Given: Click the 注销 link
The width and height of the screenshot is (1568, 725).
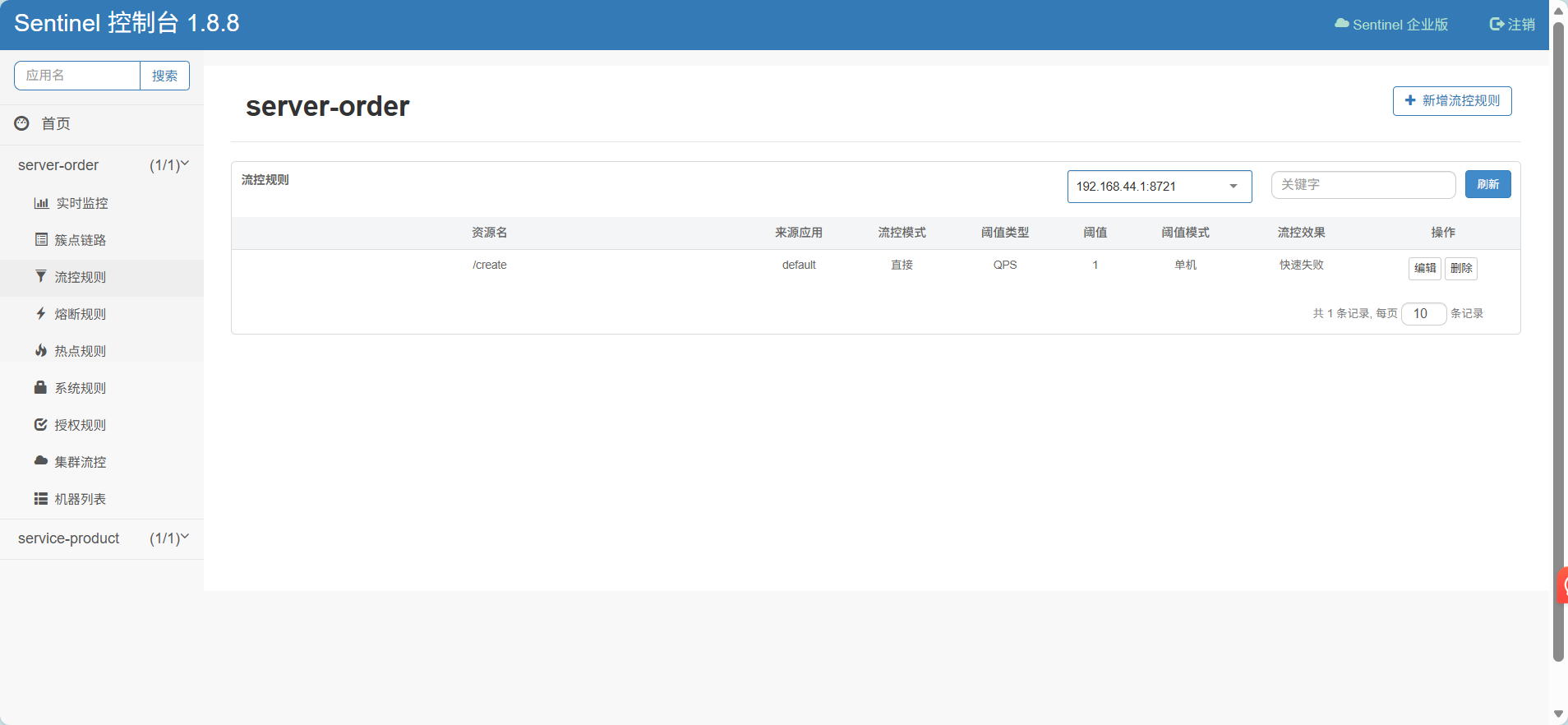Looking at the screenshot, I should point(1512,25).
